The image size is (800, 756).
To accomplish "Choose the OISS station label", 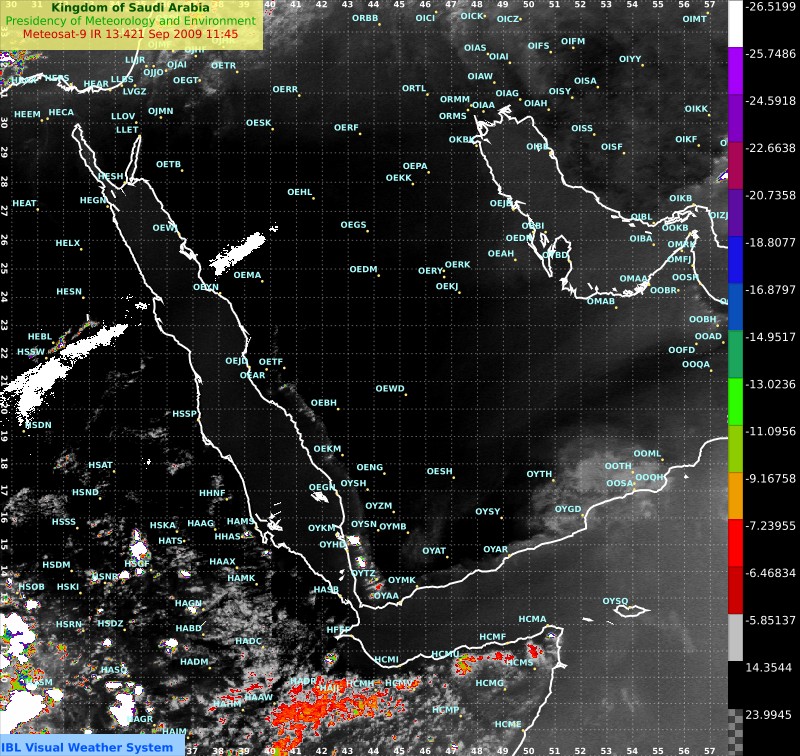I will click(582, 128).
